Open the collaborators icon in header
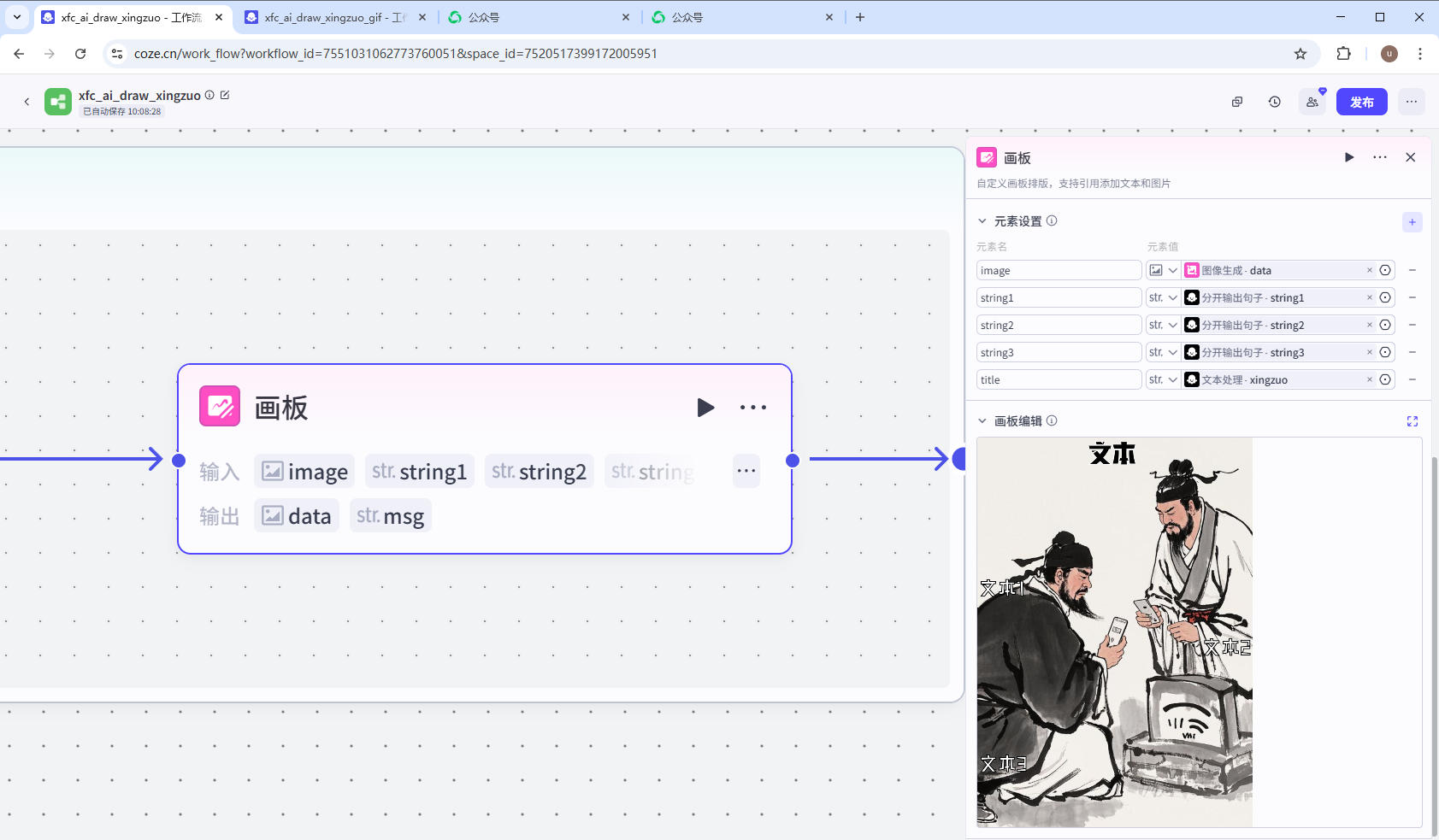This screenshot has height=840, width=1439. click(1312, 102)
